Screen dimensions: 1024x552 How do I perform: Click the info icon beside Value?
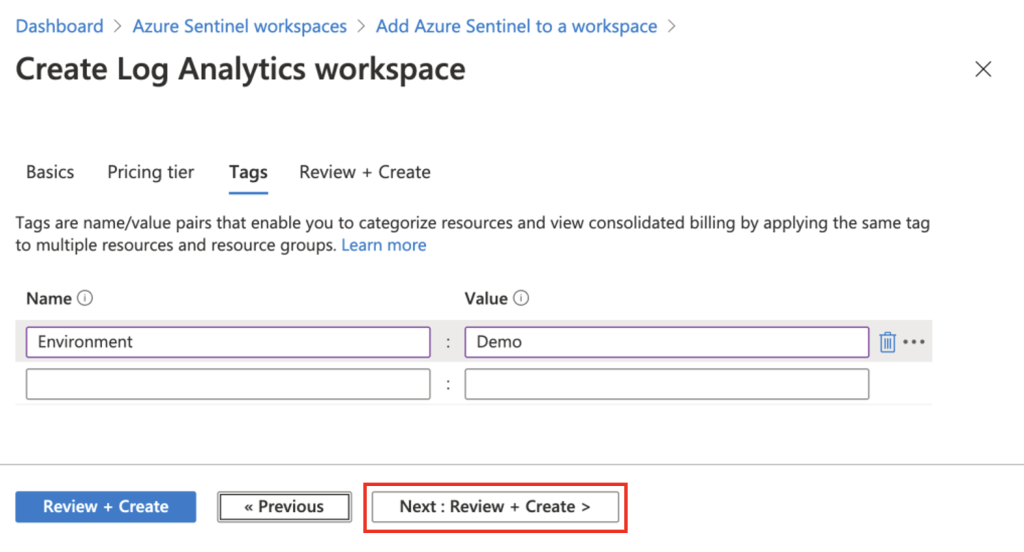pyautogui.click(x=521, y=298)
